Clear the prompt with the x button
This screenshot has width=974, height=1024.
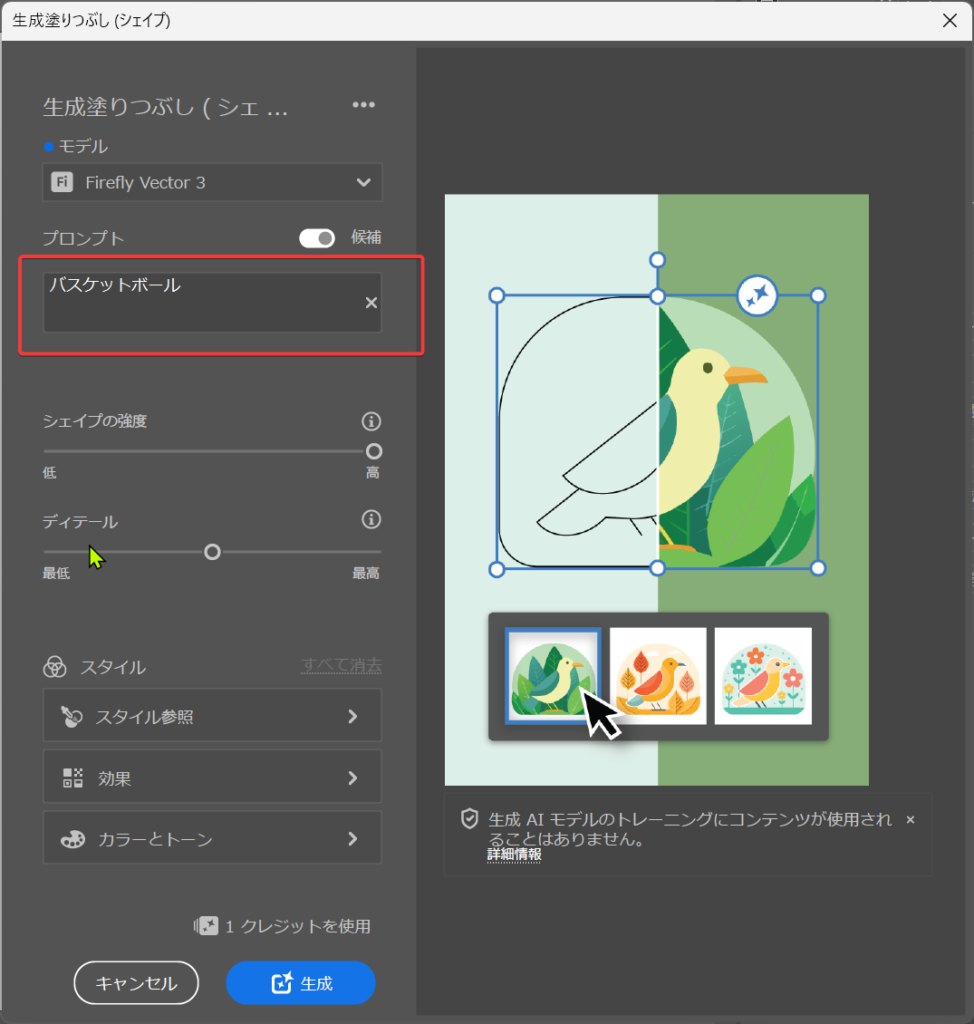click(x=371, y=302)
